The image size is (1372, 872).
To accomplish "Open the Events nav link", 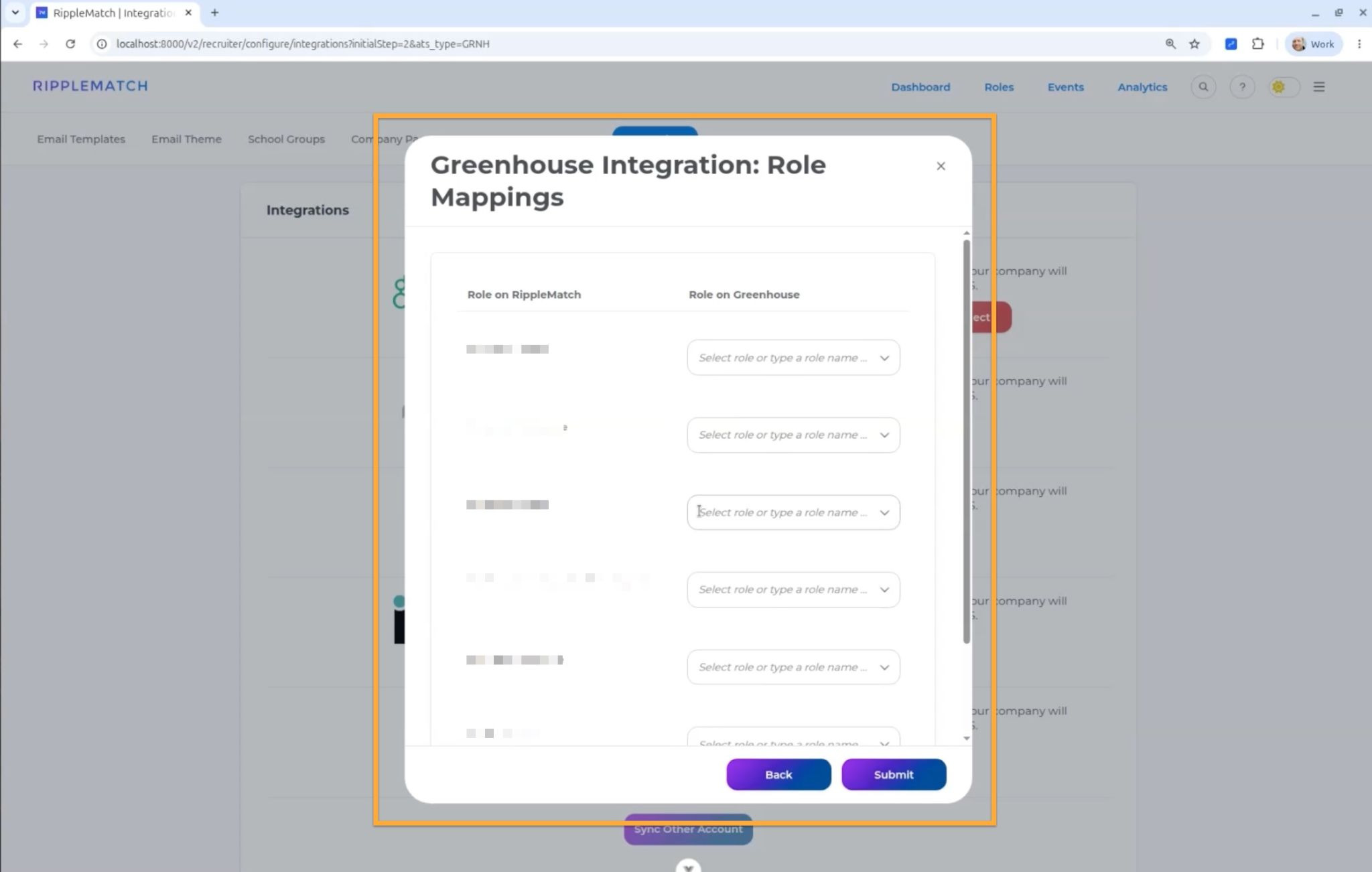I will [1065, 87].
